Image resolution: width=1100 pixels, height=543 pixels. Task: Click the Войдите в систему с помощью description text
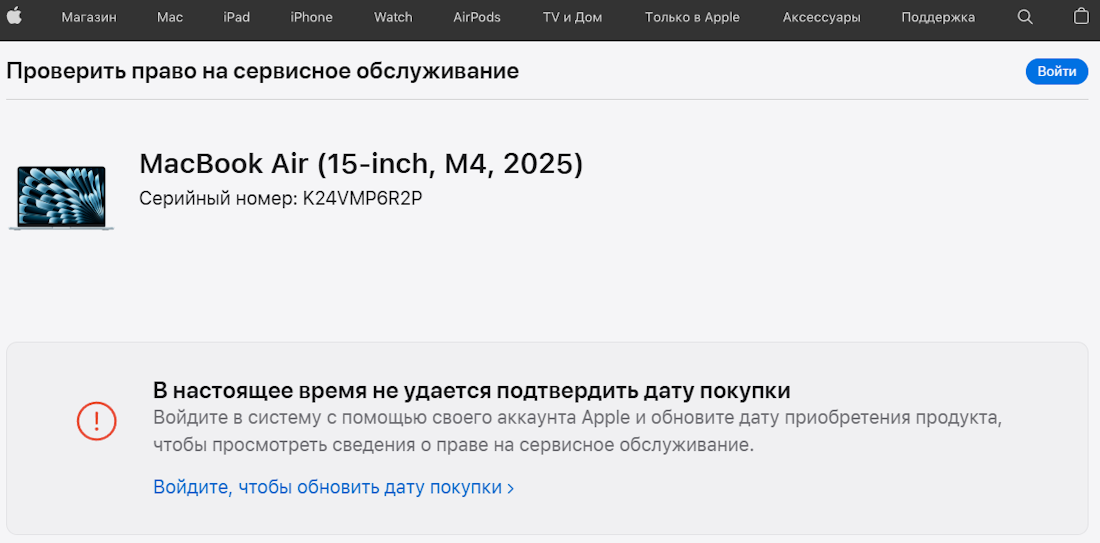(x=577, y=431)
